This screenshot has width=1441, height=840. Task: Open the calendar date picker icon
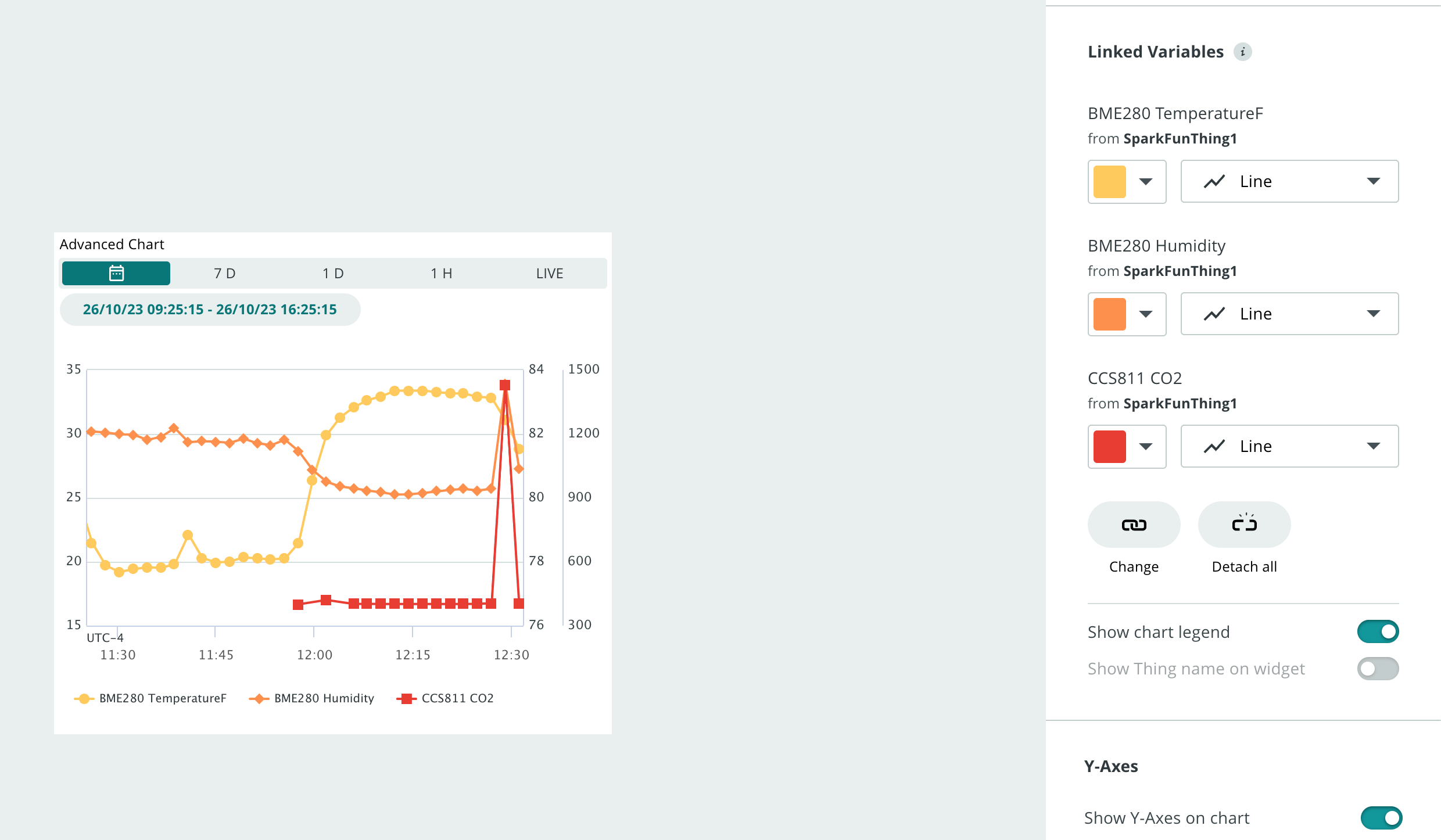(x=116, y=272)
